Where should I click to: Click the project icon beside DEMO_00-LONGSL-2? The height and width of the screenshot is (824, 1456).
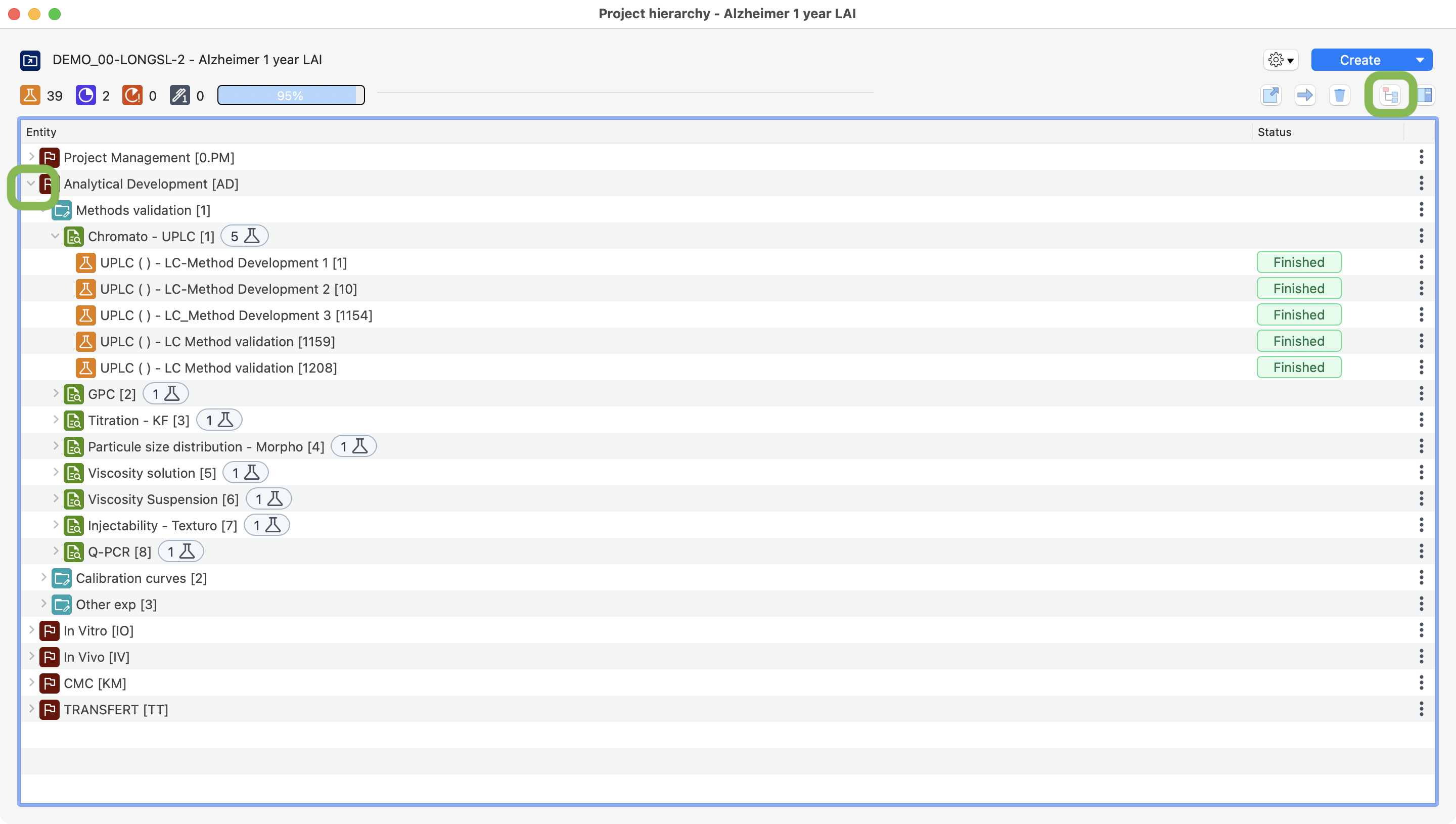coord(30,60)
